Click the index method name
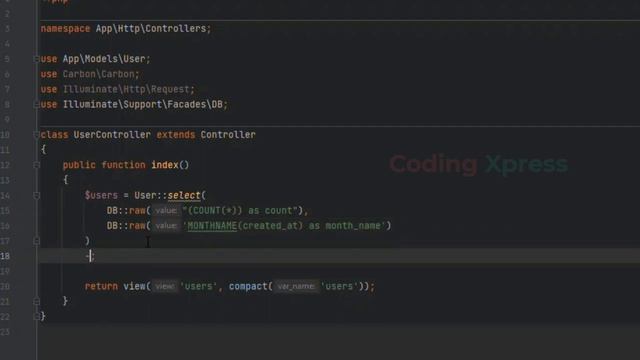 [x=165, y=165]
